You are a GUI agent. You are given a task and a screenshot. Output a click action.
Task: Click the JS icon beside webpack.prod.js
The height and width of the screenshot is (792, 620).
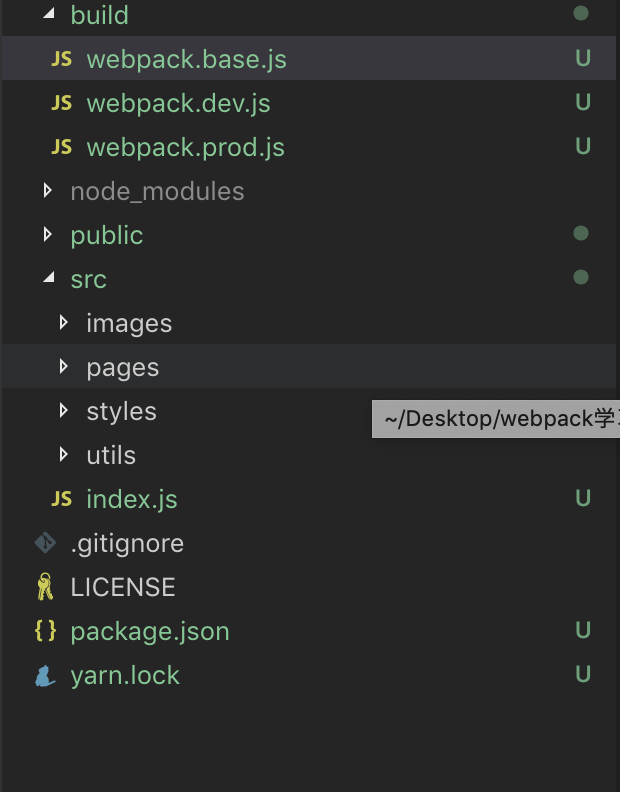coord(62,147)
